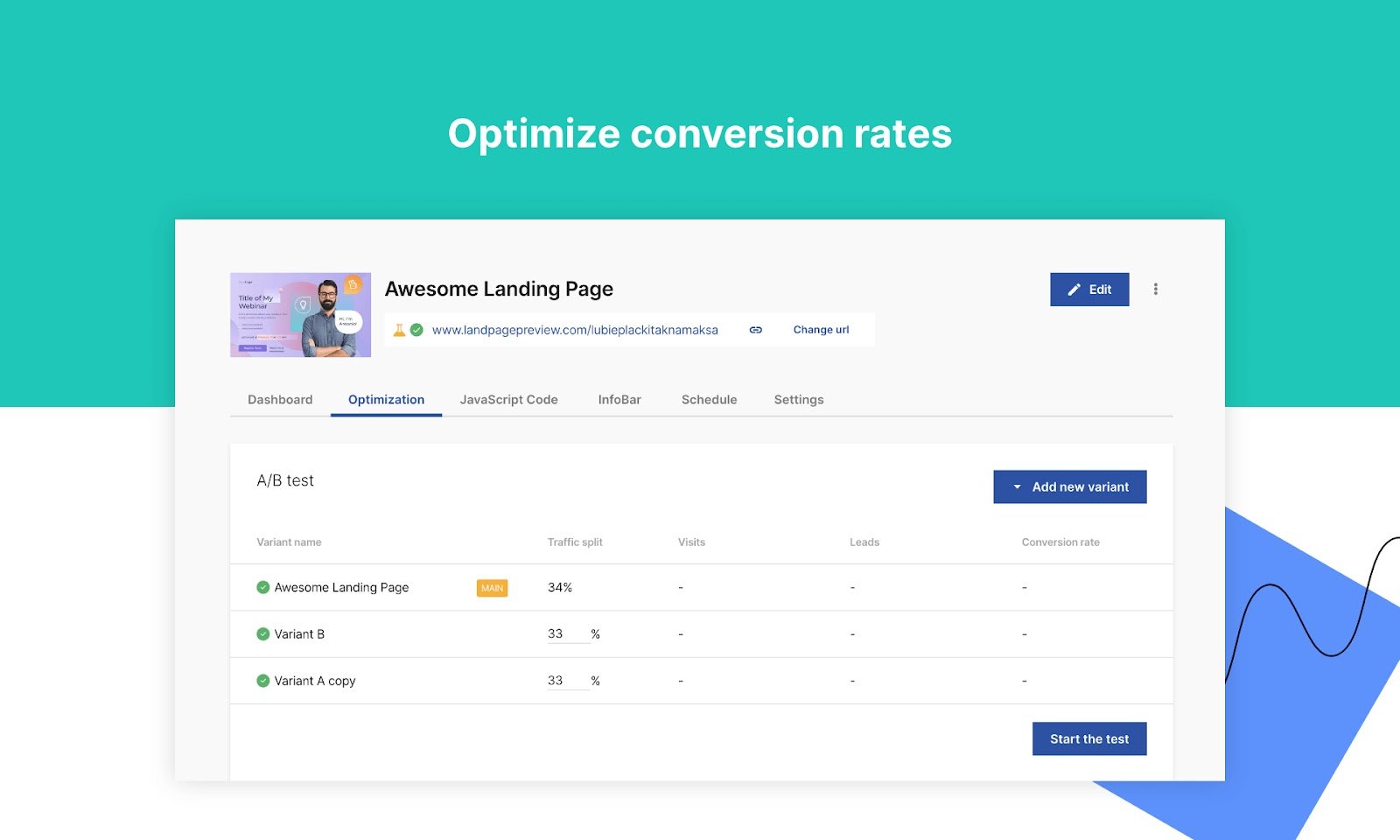Open the Settings section
The height and width of the screenshot is (840, 1400).
point(798,399)
